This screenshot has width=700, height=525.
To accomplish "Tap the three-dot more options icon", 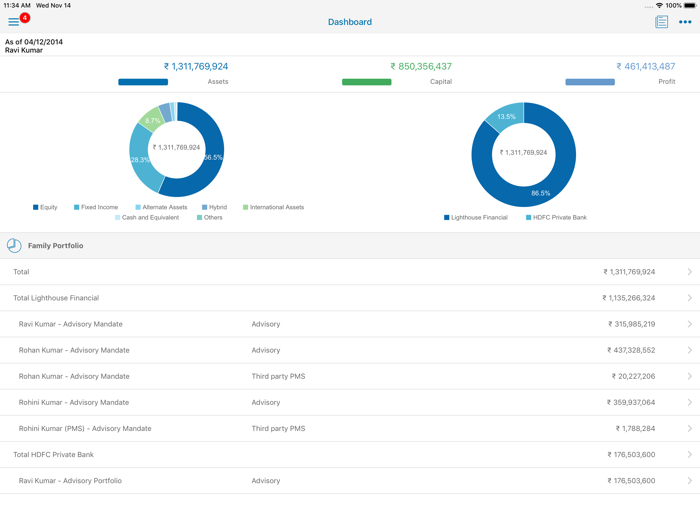I will [685, 22].
